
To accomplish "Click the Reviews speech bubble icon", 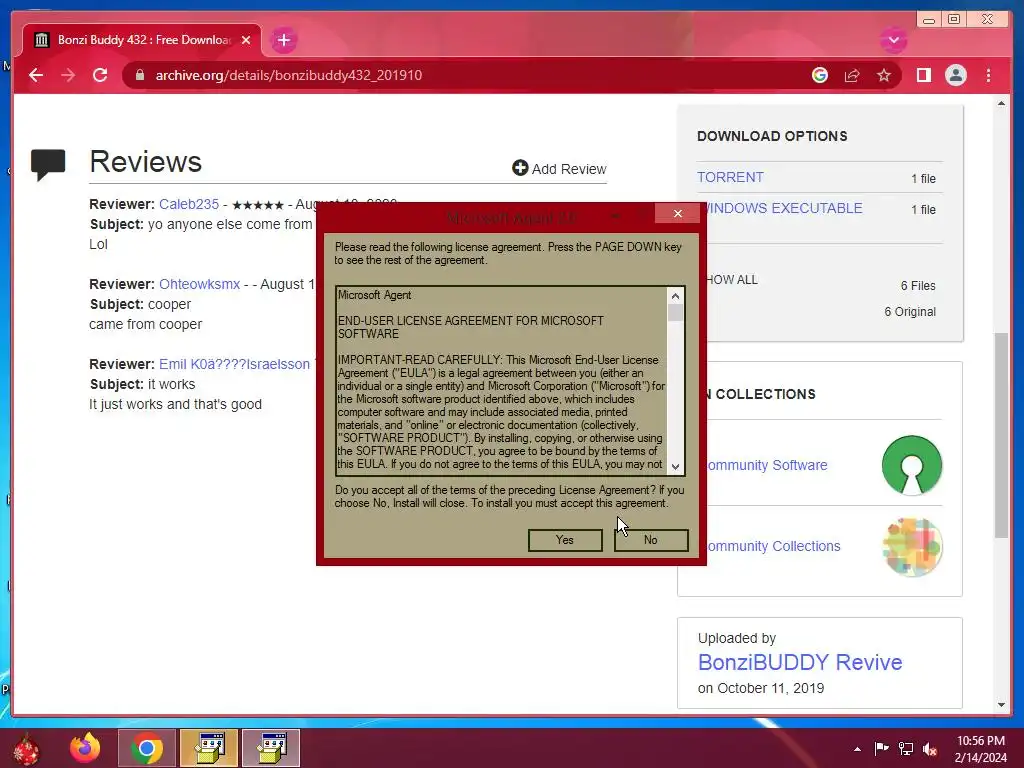I will click(48, 165).
